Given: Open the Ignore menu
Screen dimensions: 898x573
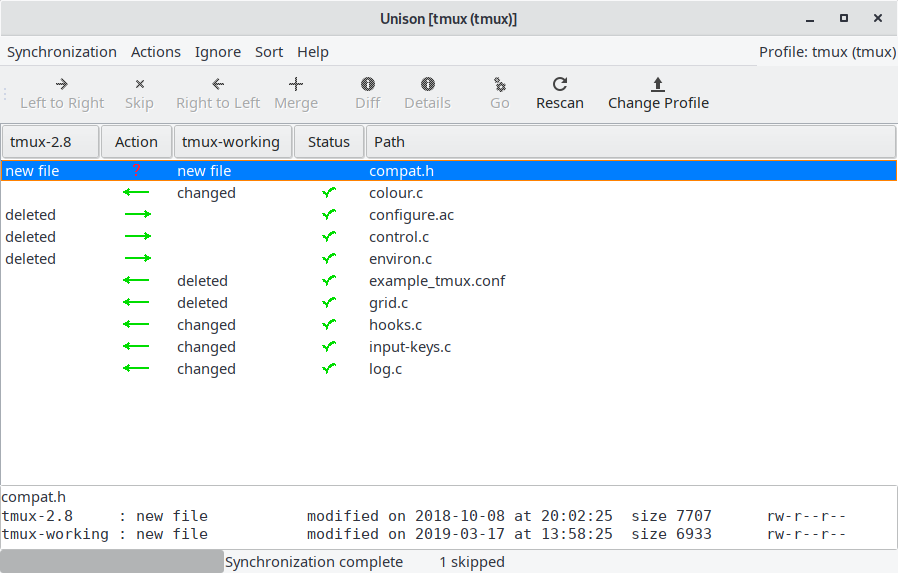Looking at the screenshot, I should (218, 52).
